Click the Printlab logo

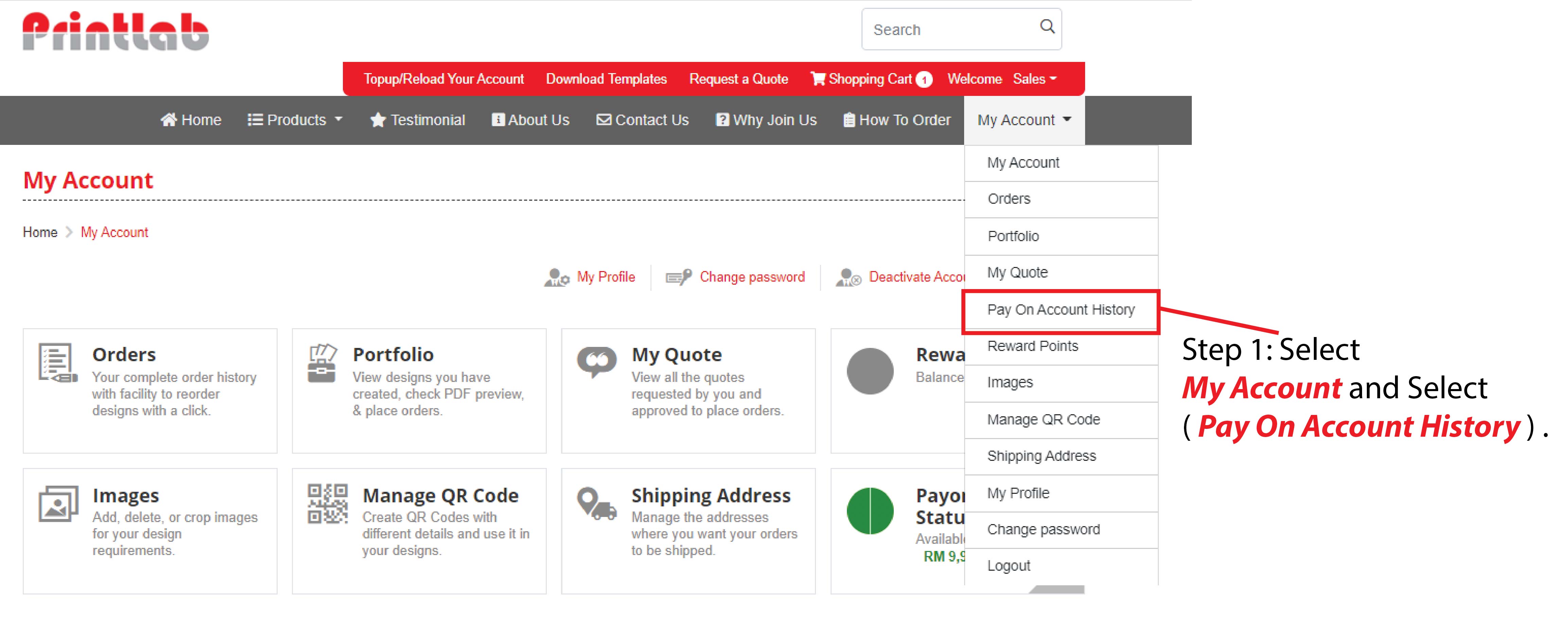pyautogui.click(x=116, y=32)
